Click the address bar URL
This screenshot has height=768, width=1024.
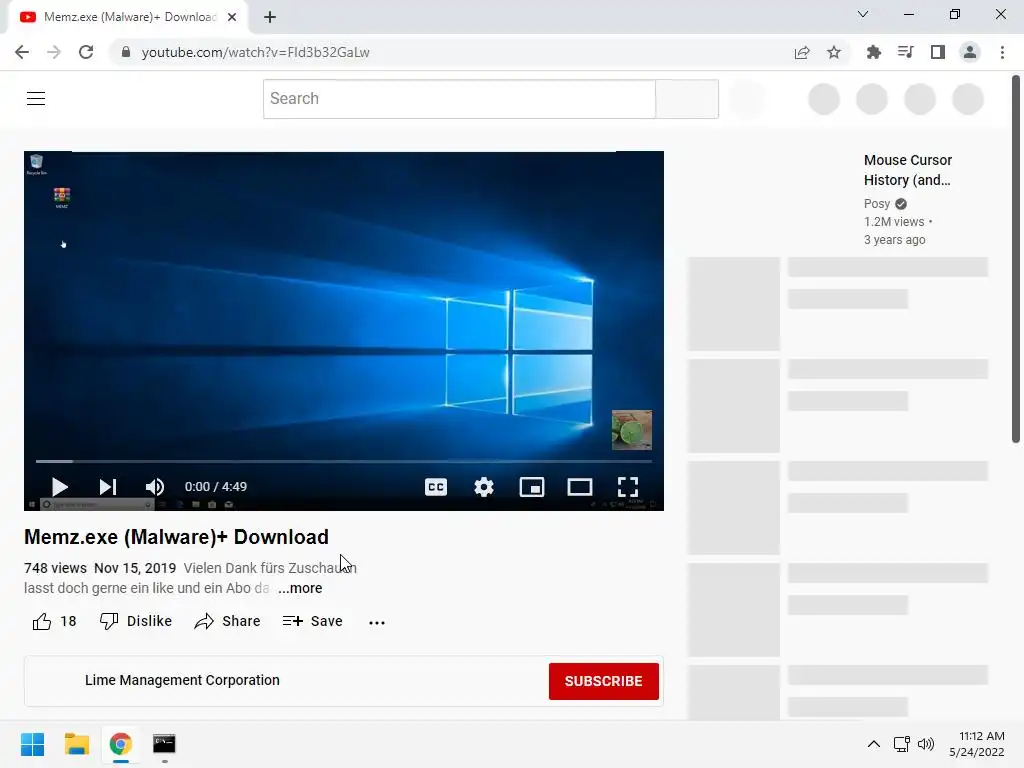[x=255, y=52]
